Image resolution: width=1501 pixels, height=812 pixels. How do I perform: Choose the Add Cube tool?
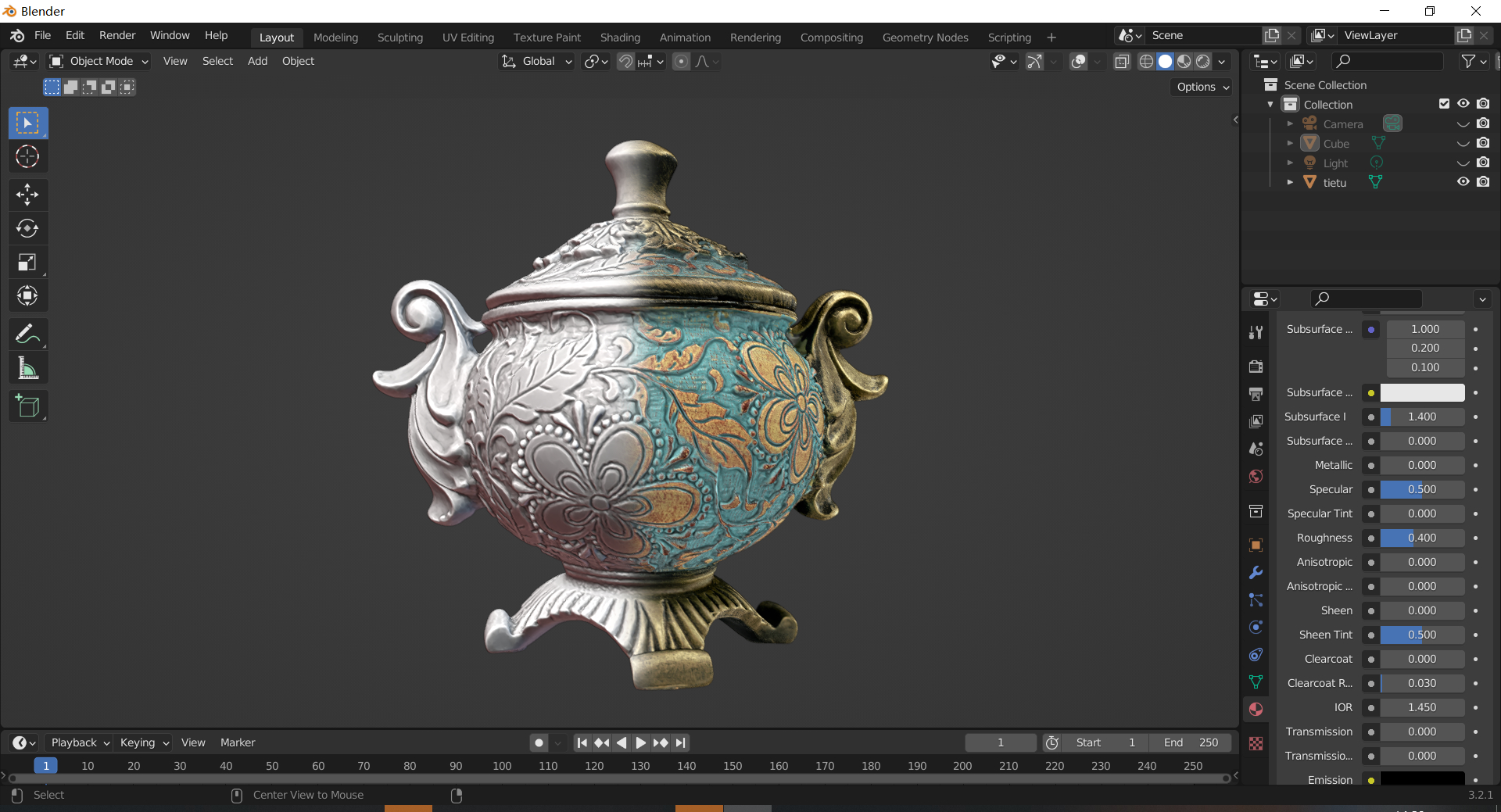27,406
